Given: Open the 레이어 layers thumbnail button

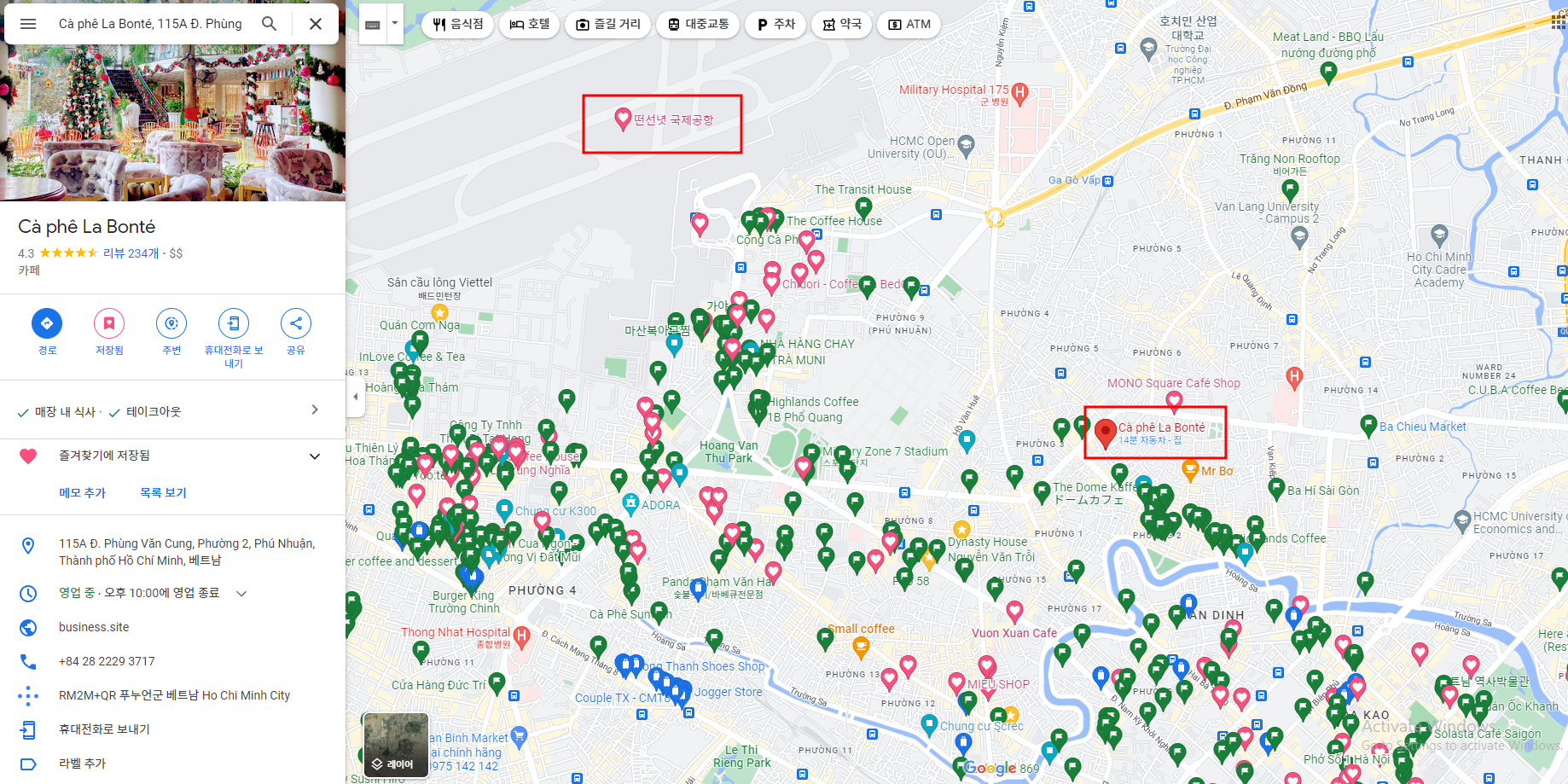Looking at the screenshot, I should tap(396, 745).
